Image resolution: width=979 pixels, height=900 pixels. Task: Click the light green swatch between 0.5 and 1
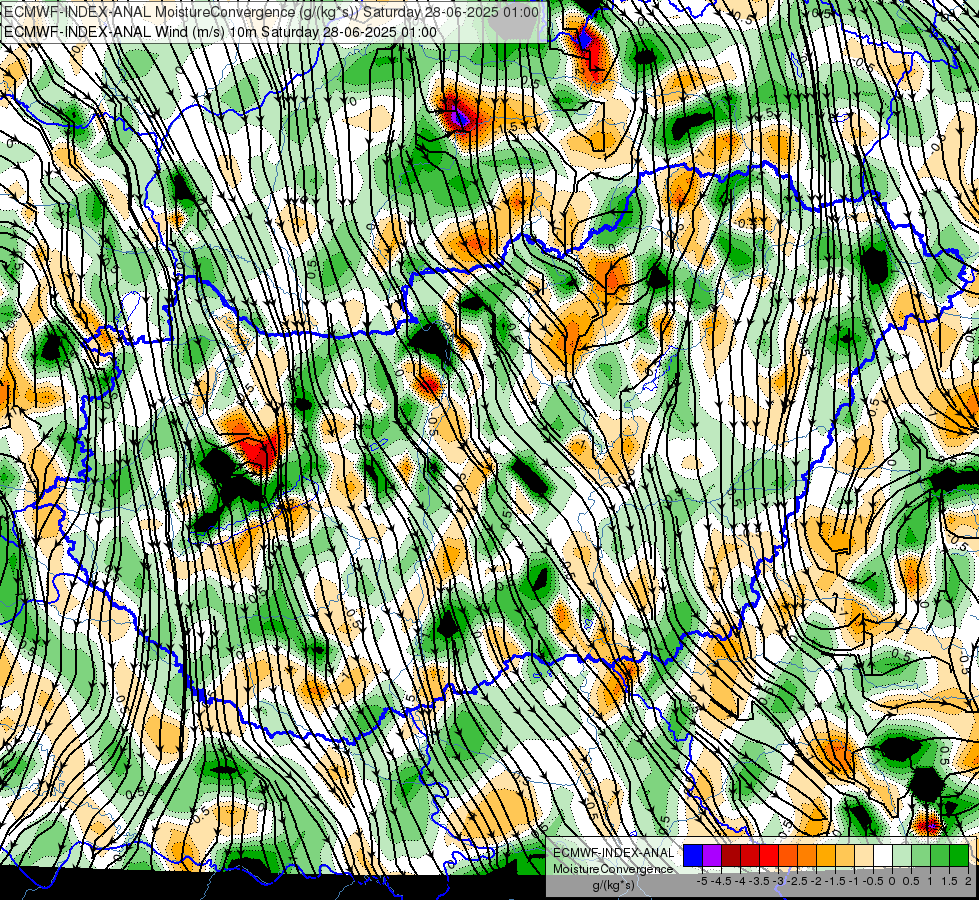[921, 856]
